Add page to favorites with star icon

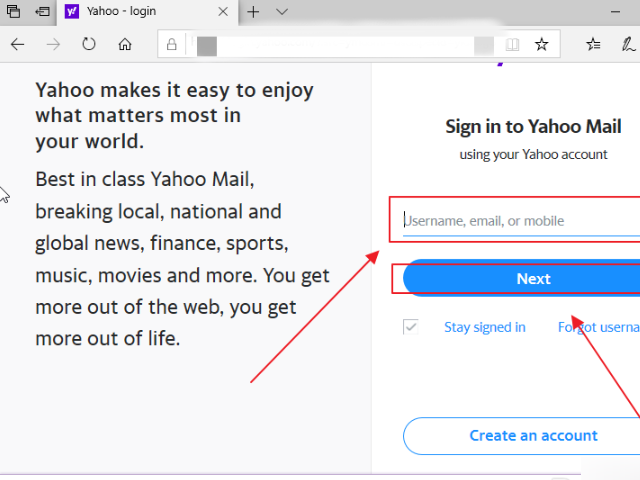(x=542, y=44)
